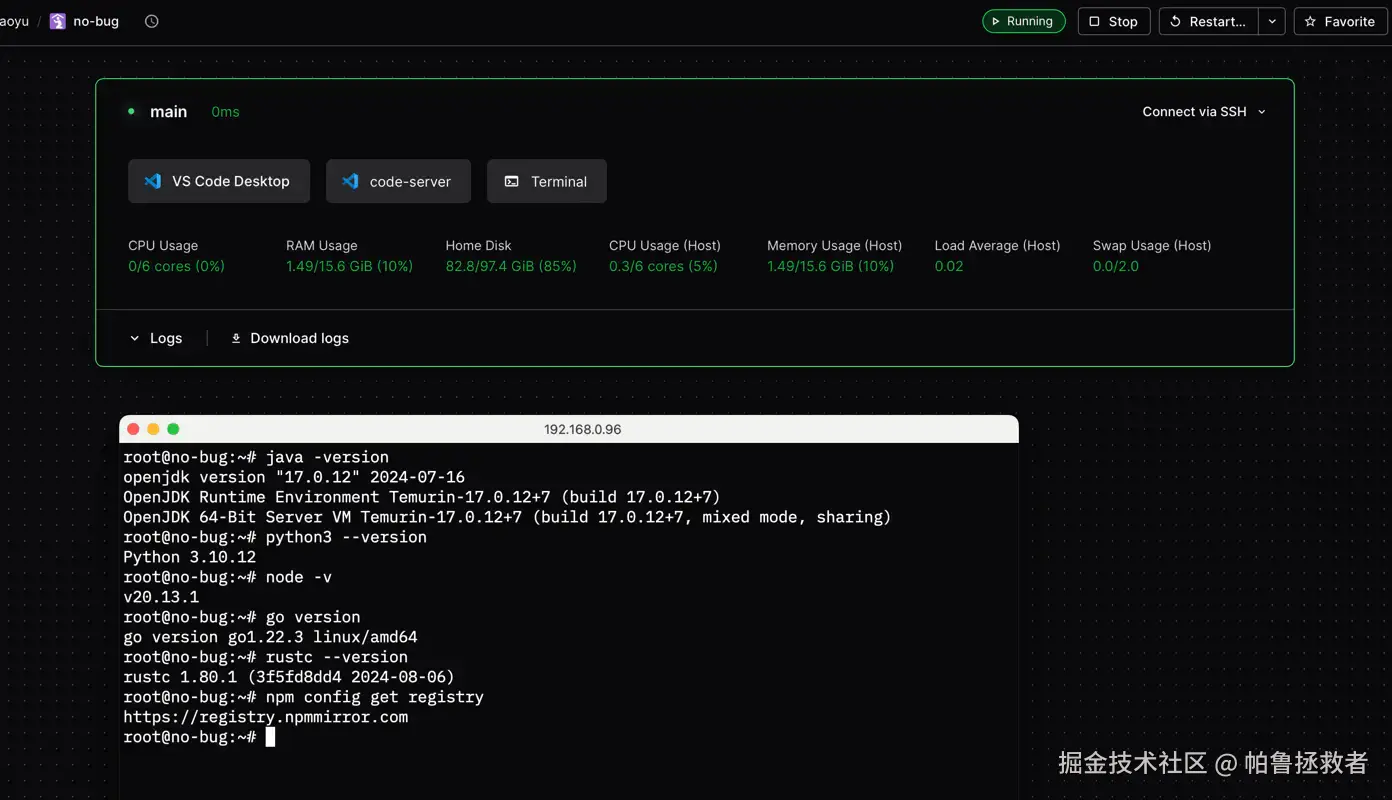The image size is (1392, 800).
Task: Click the Terminal button's console icon
Action: pyautogui.click(x=511, y=181)
